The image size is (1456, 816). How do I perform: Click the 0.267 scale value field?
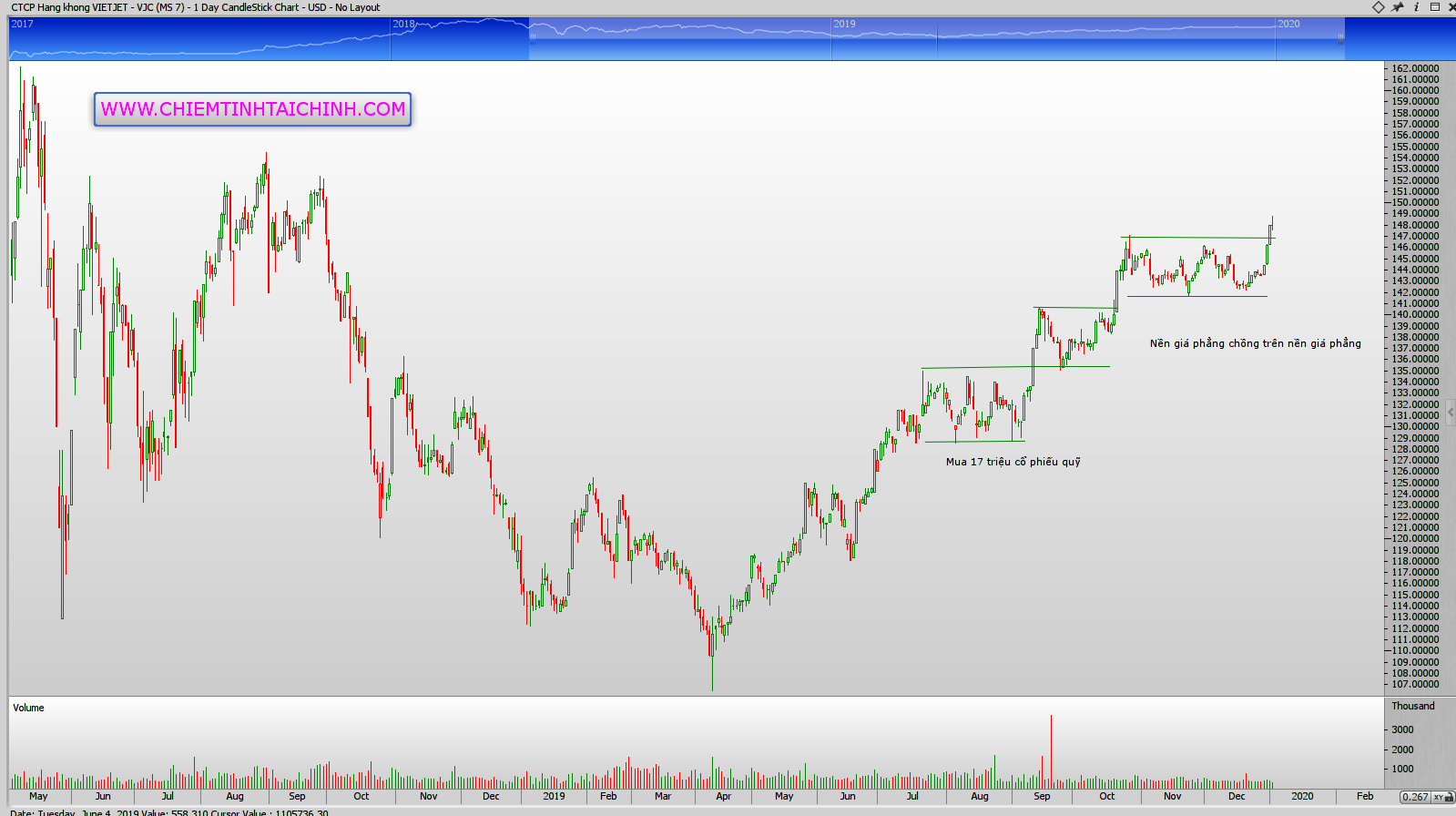click(x=1415, y=797)
